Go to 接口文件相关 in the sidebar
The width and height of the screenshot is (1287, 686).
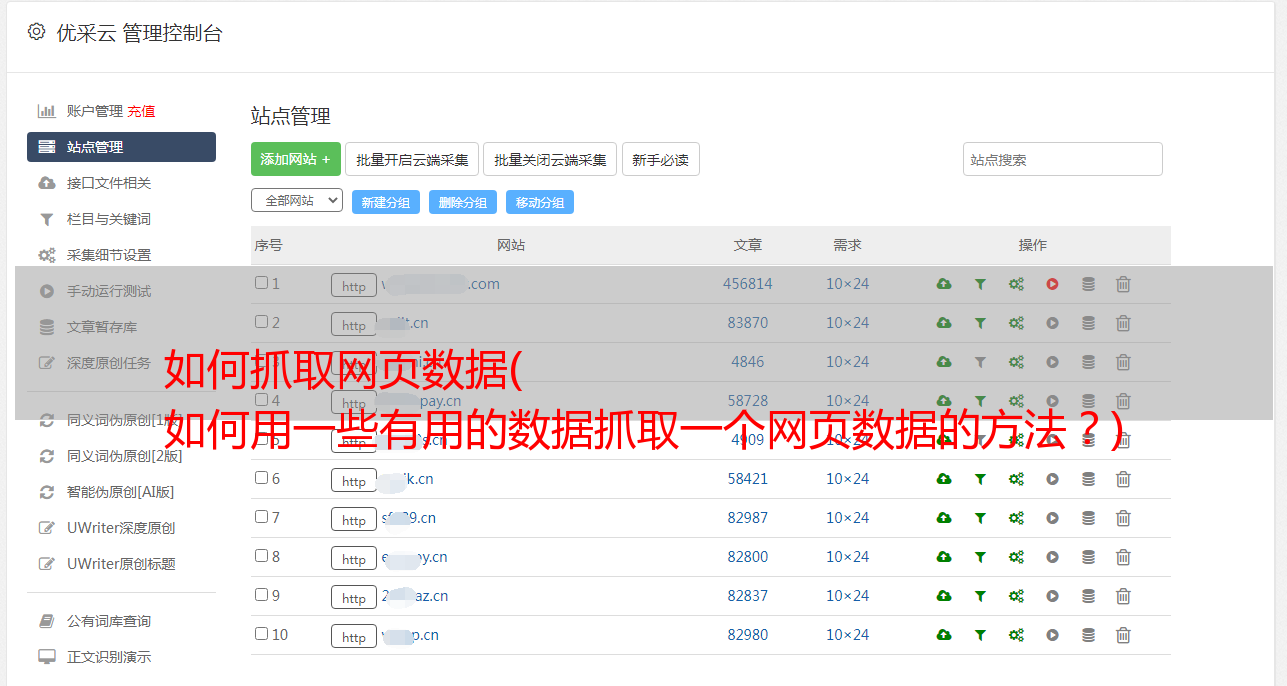point(109,183)
